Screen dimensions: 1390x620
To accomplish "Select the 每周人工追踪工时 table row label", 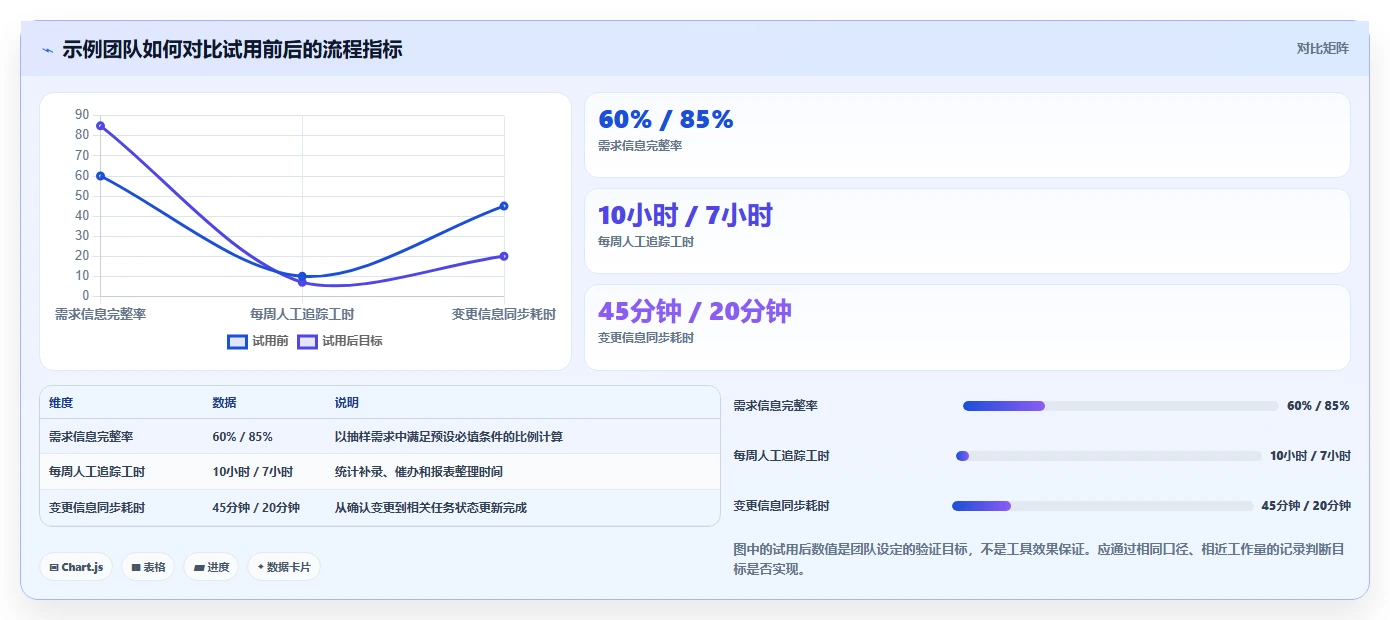I will pyautogui.click(x=97, y=472).
